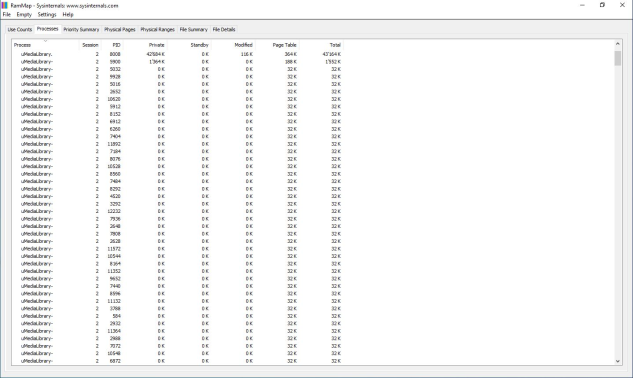Open the Settings menu

click(47, 15)
